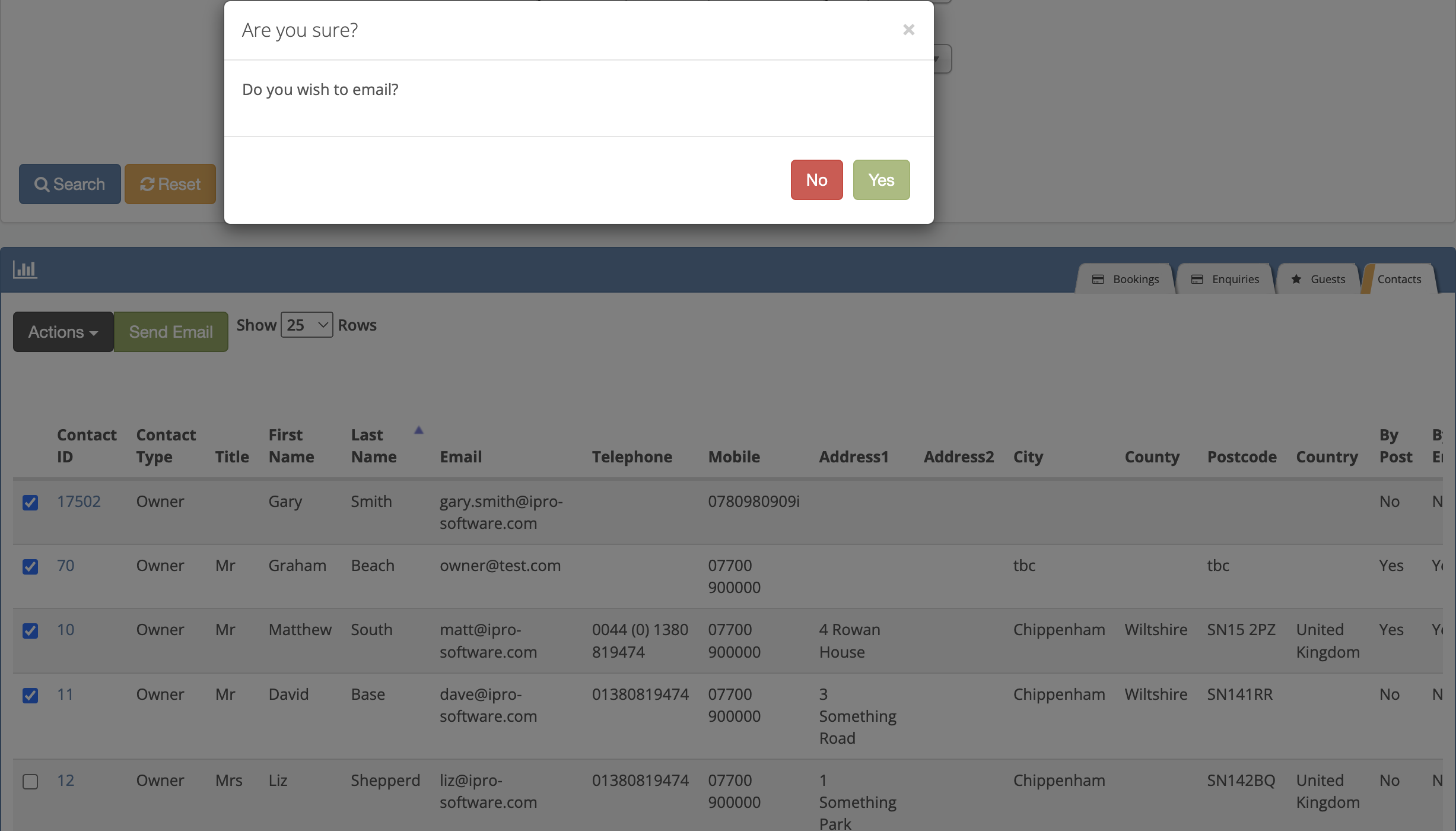Open contact ID 10 link

tap(66, 630)
